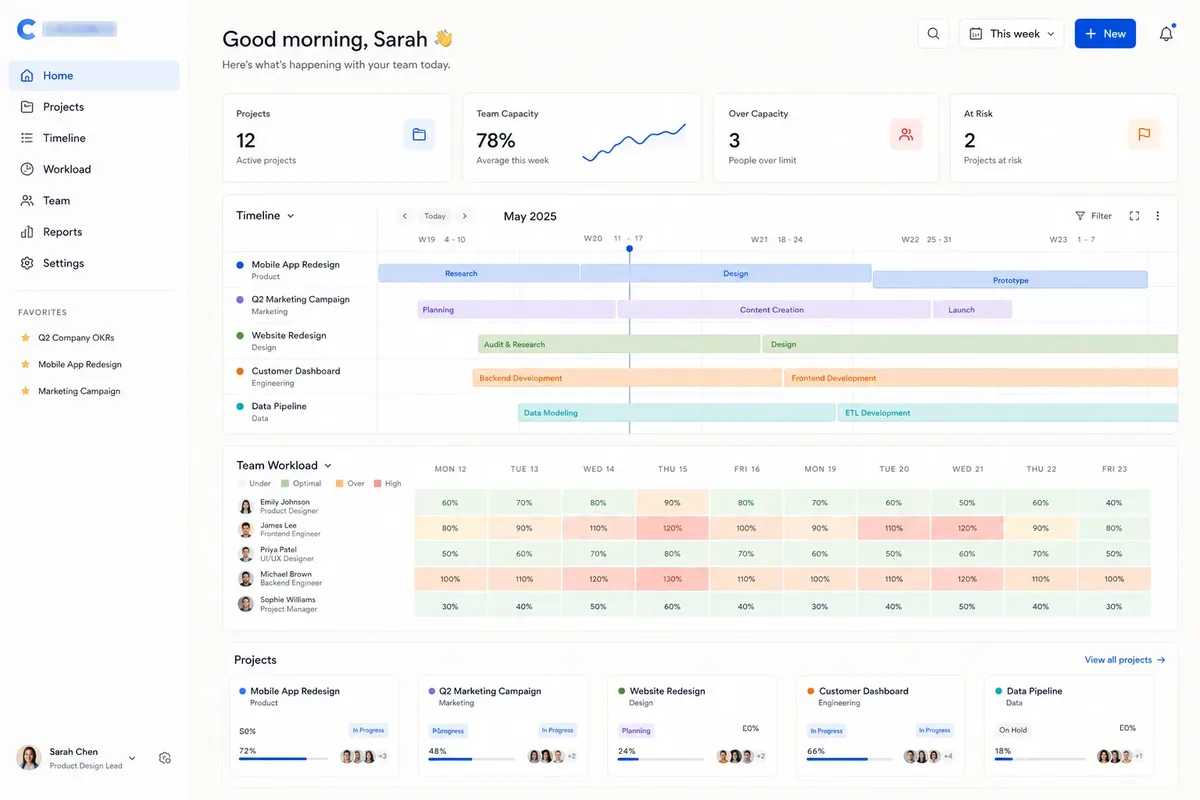1200x800 pixels.
Task: Open Reports in the sidebar
Action: click(94, 232)
